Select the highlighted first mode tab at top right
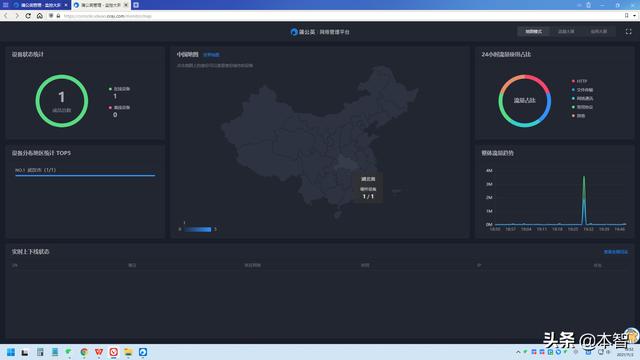 pos(533,31)
